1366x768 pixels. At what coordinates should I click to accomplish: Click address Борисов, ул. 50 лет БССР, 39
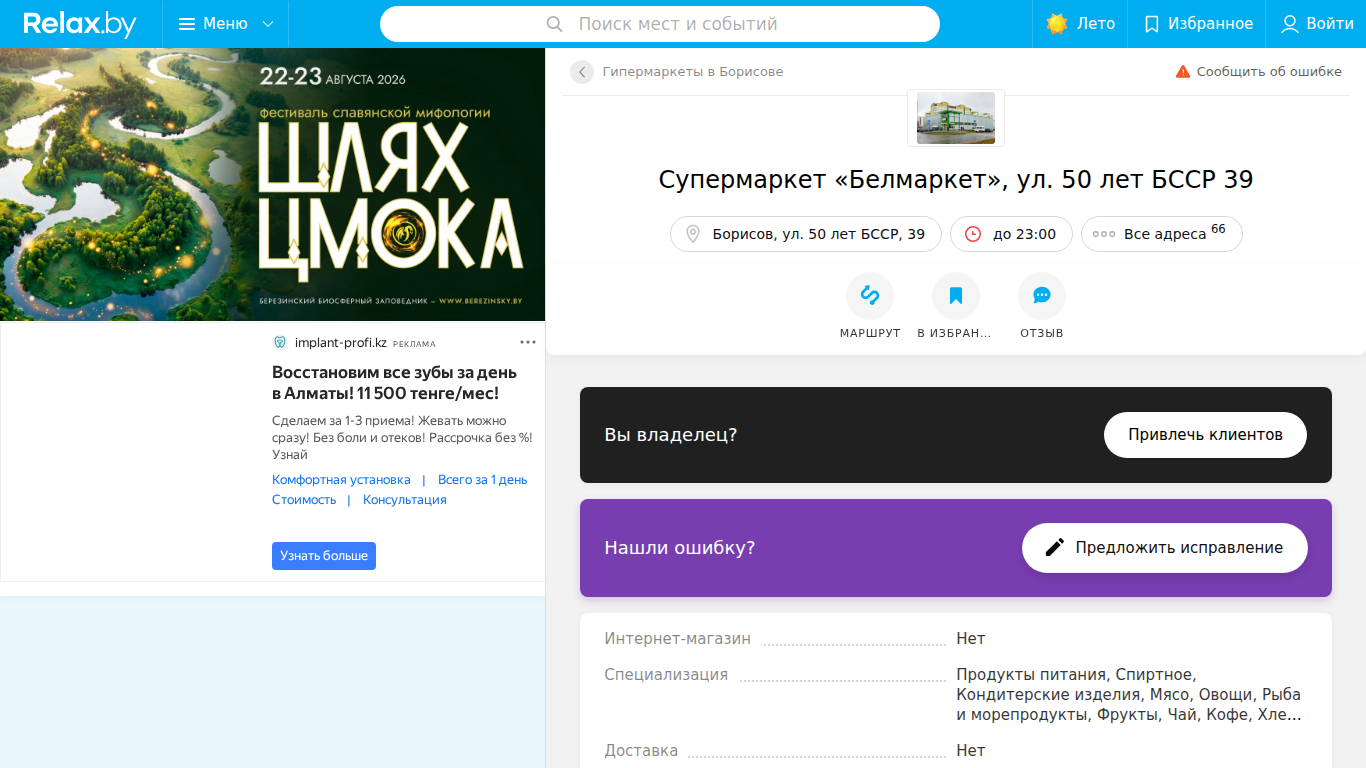(806, 234)
